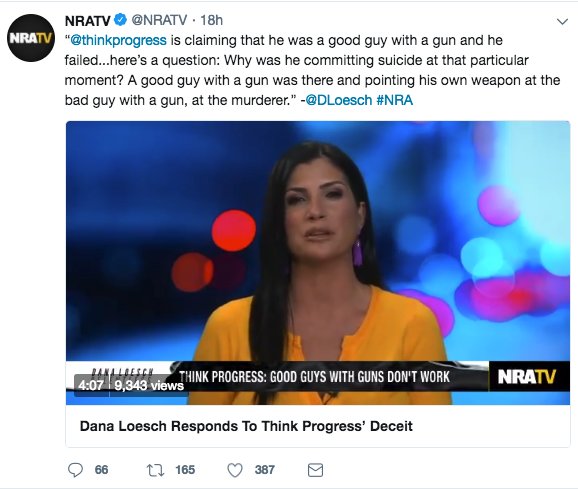Click the 4:07 video duration badge
The width and height of the screenshot is (578, 489).
point(91,385)
